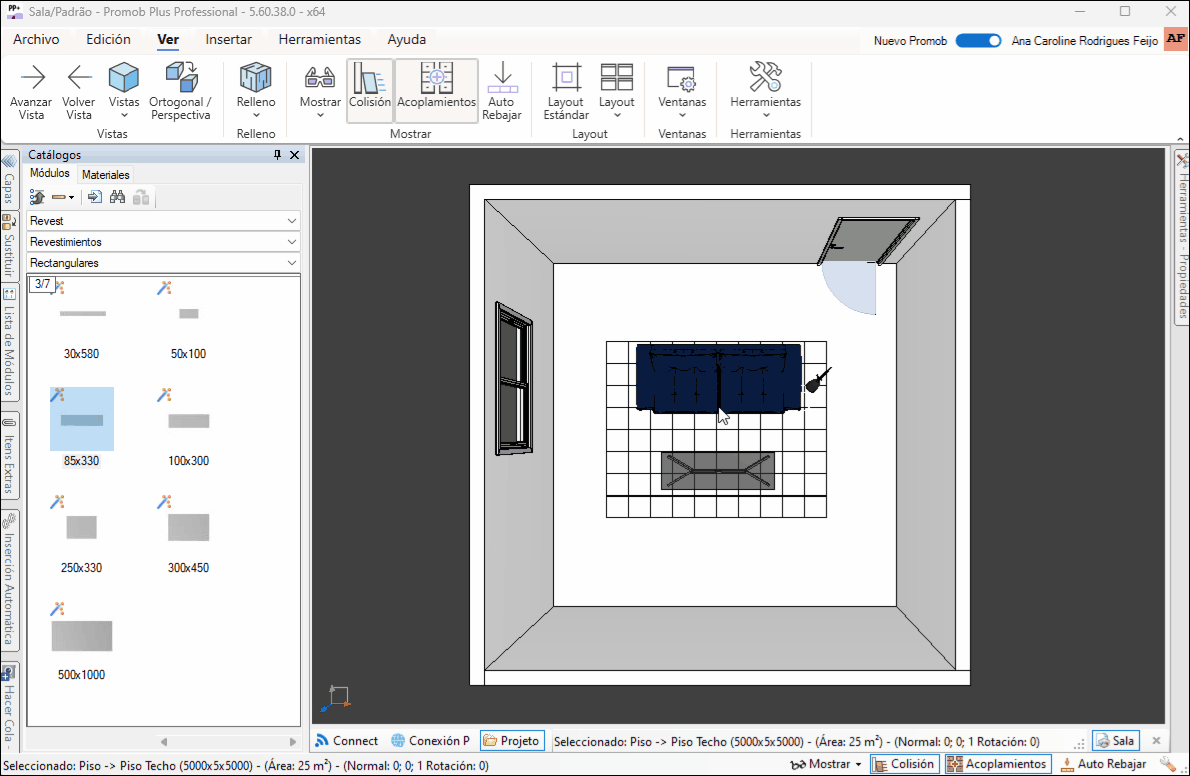Image resolution: width=1190 pixels, height=776 pixels.
Task: Toggle Acoplamientos in the status bar
Action: (999, 764)
